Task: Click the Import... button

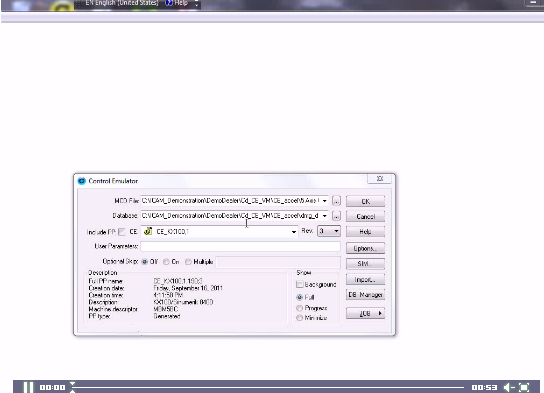Action: click(x=365, y=279)
